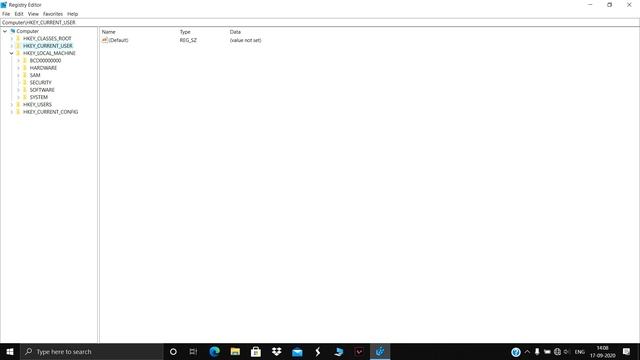Select SYSTEM key
Image resolution: width=640 pixels, height=360 pixels.
[x=39, y=98]
